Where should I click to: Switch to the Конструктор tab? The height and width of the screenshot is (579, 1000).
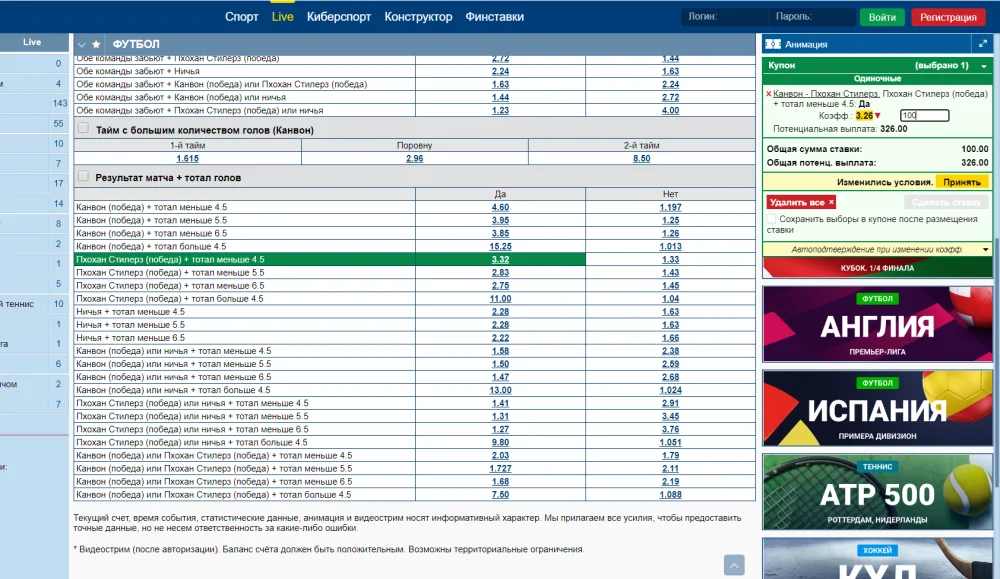418,17
